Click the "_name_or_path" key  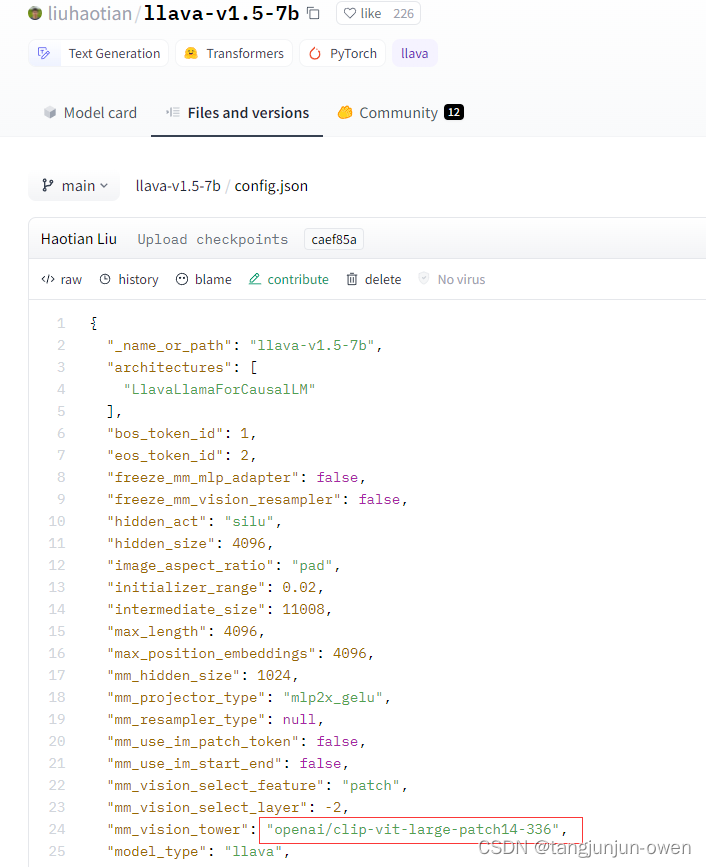point(169,346)
